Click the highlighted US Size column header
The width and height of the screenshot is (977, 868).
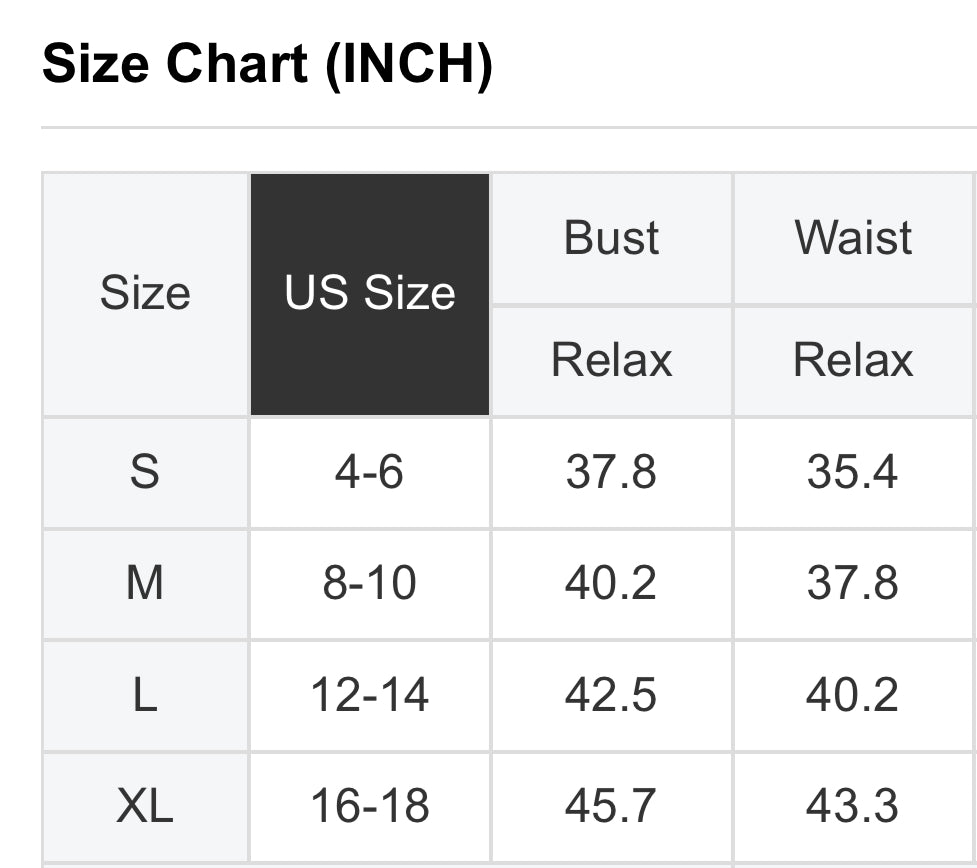click(x=370, y=294)
